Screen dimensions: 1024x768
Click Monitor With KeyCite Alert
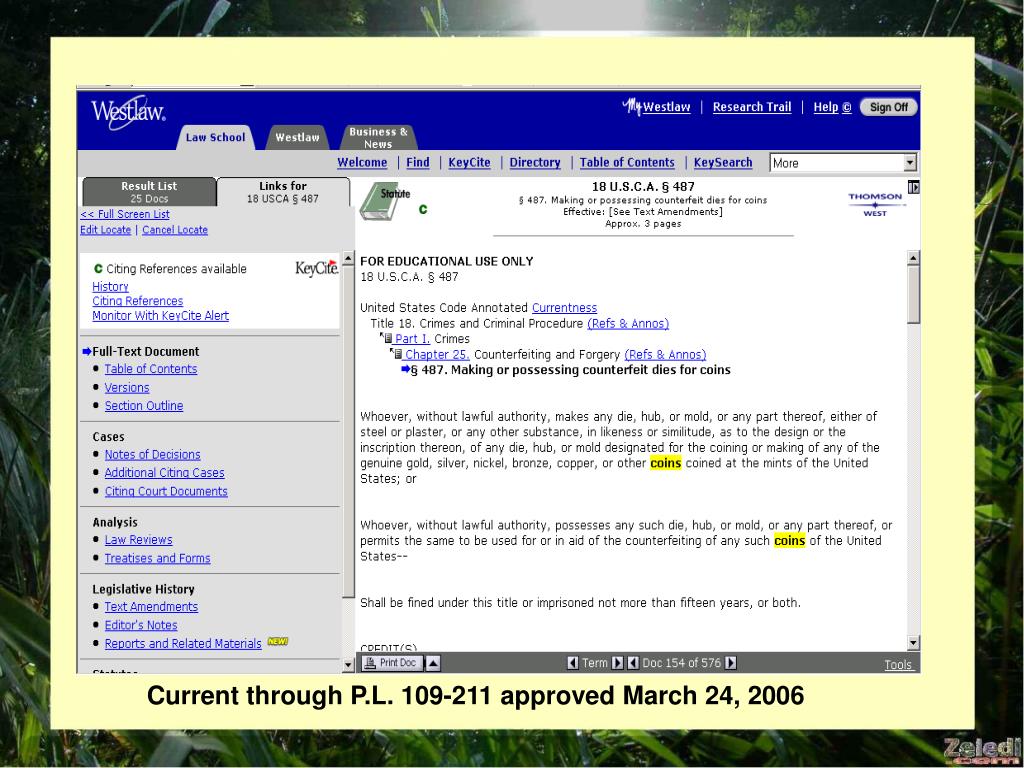161,315
